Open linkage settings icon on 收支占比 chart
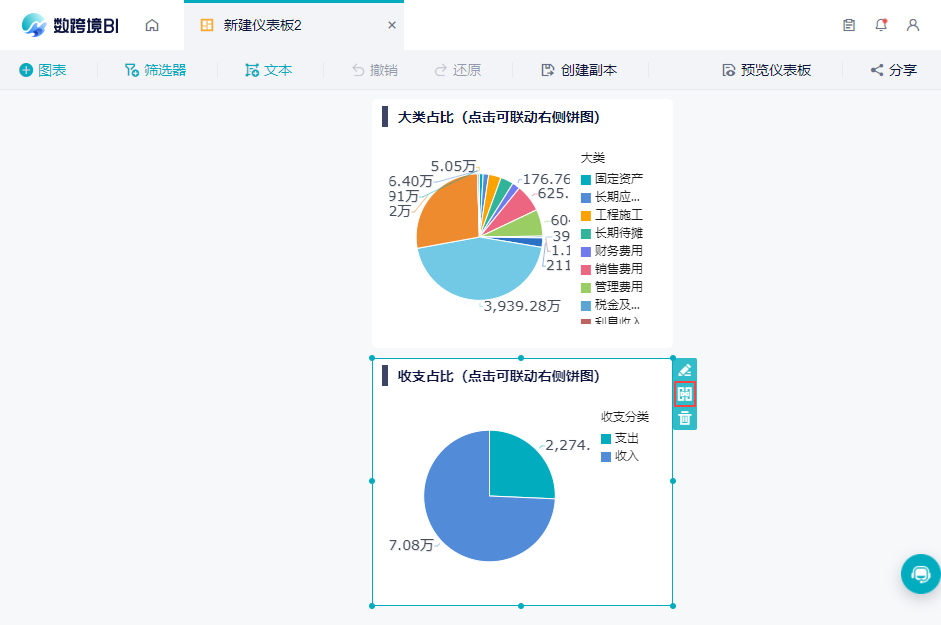Image resolution: width=941 pixels, height=625 pixels. (685, 394)
